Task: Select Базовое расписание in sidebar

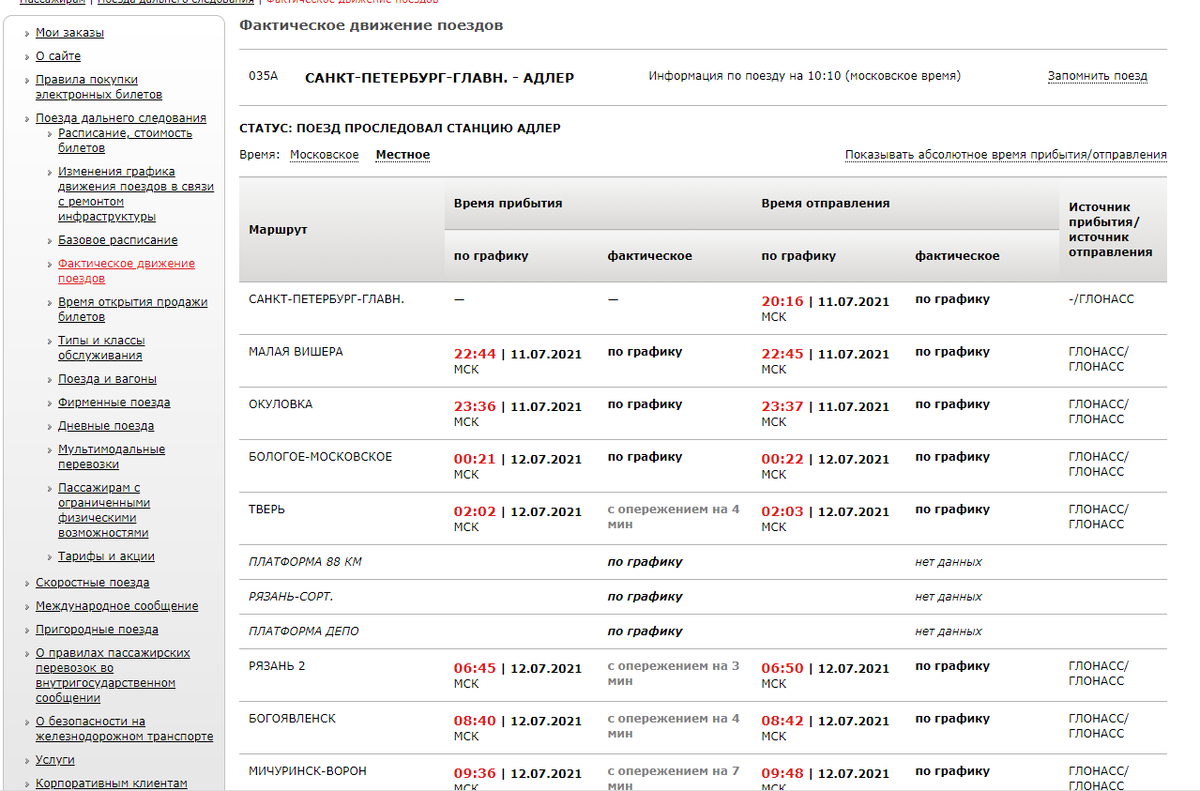Action: pos(118,240)
